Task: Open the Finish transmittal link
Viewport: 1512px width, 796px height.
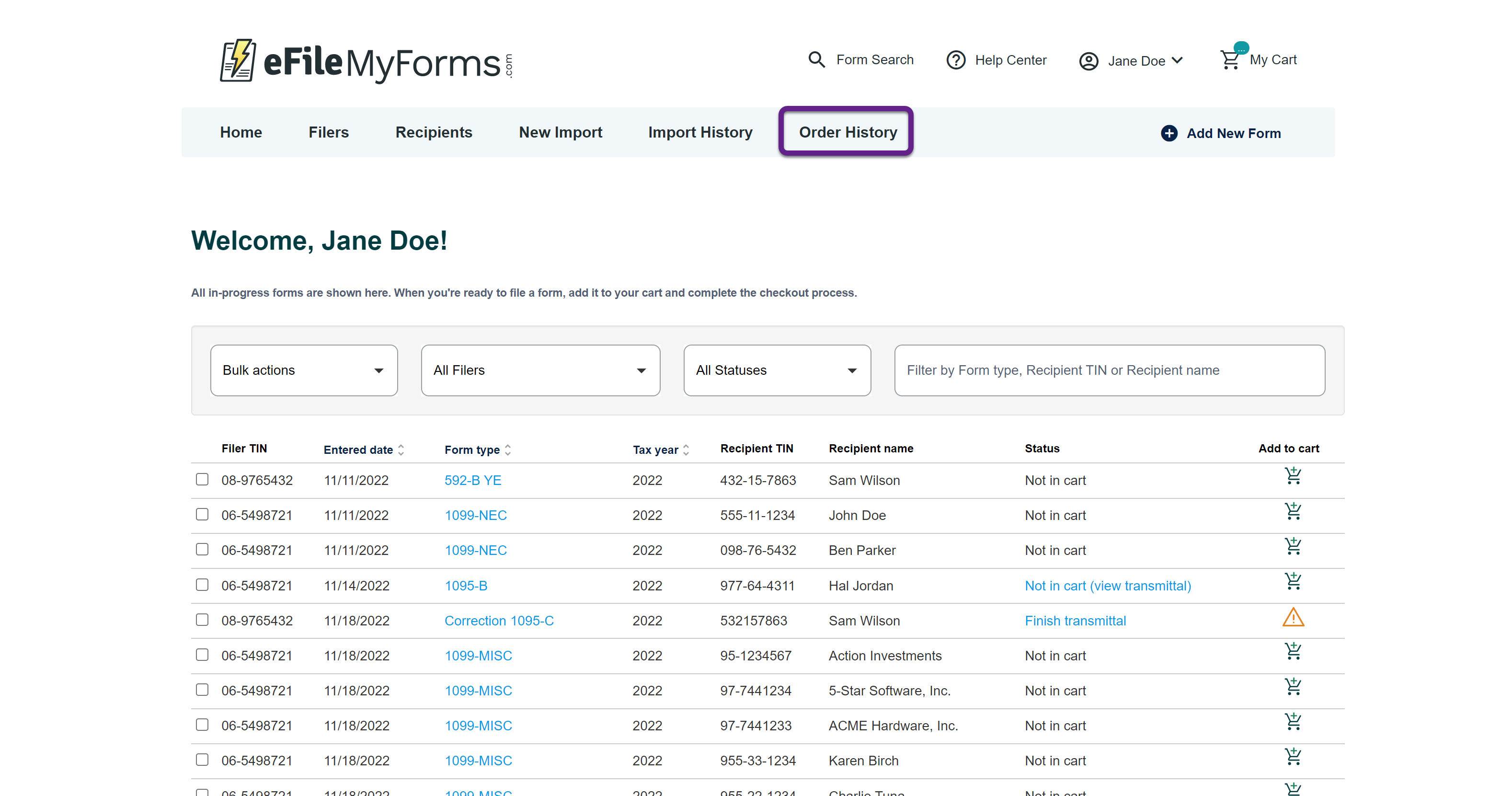Action: (x=1075, y=621)
